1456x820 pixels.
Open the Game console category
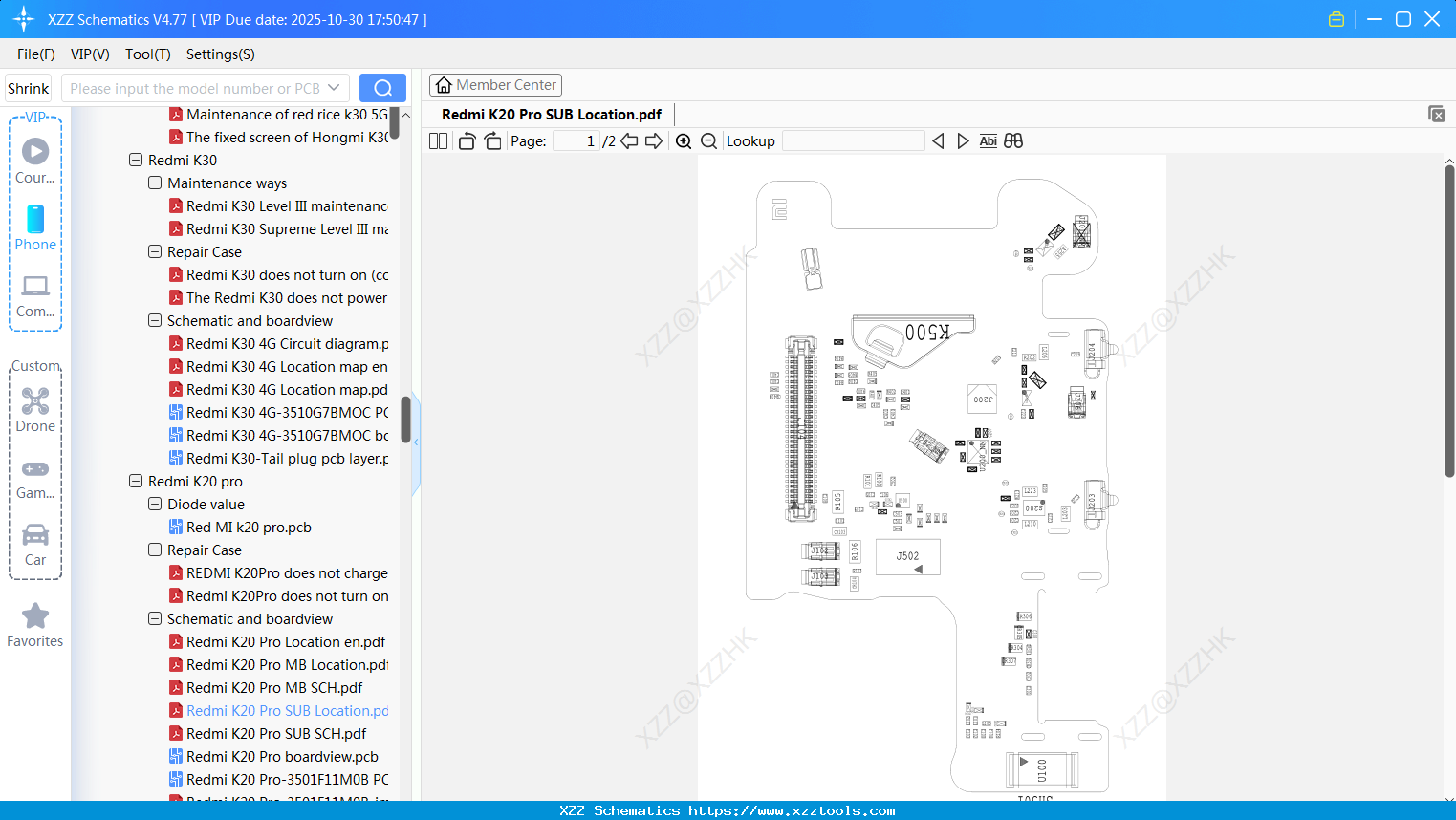(x=35, y=478)
